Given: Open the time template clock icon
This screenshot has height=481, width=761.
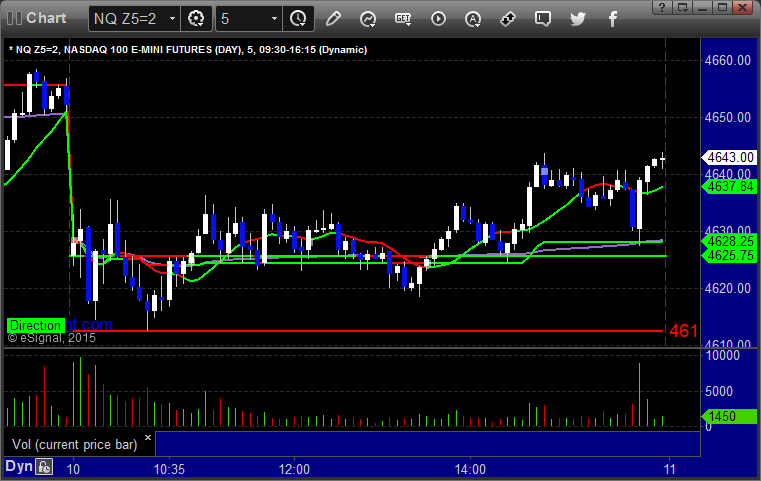Looking at the screenshot, I should [298, 19].
